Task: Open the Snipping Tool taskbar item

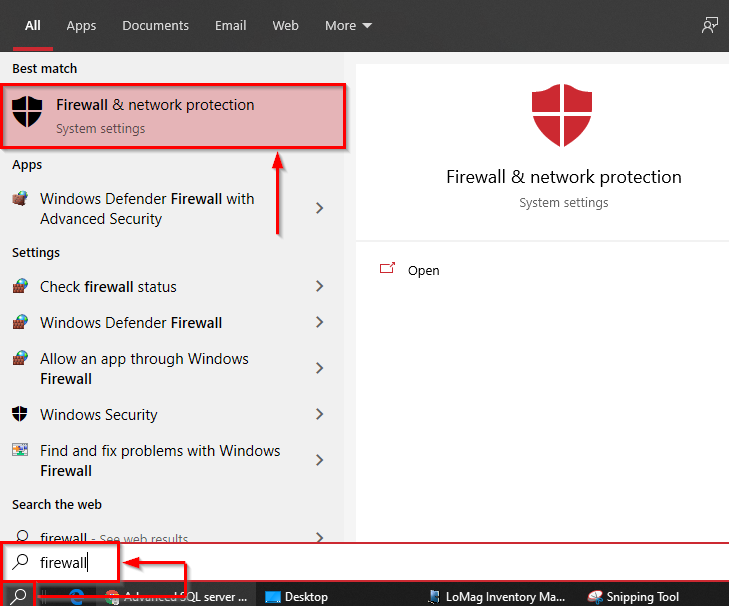Action: (x=633, y=597)
